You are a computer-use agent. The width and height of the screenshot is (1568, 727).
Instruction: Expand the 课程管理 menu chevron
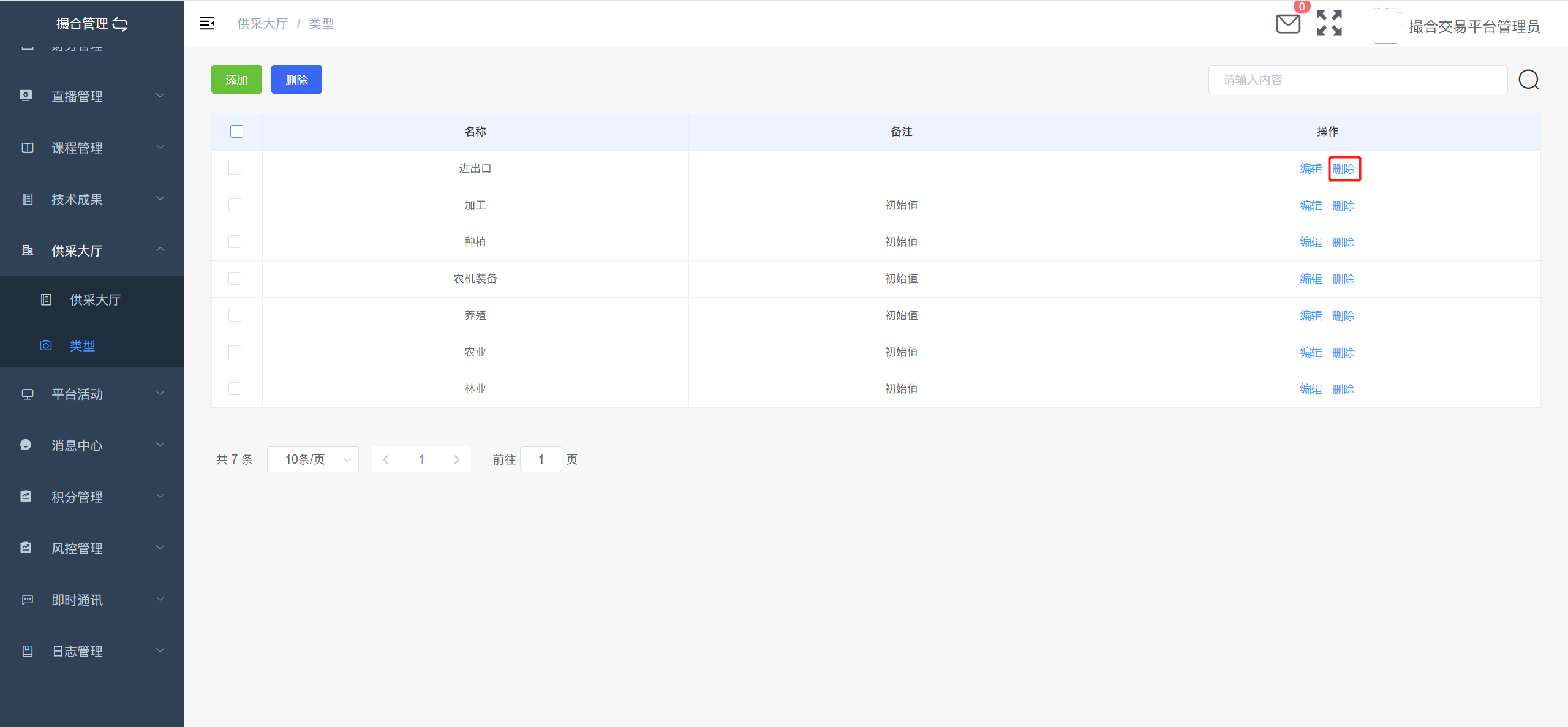coord(160,147)
